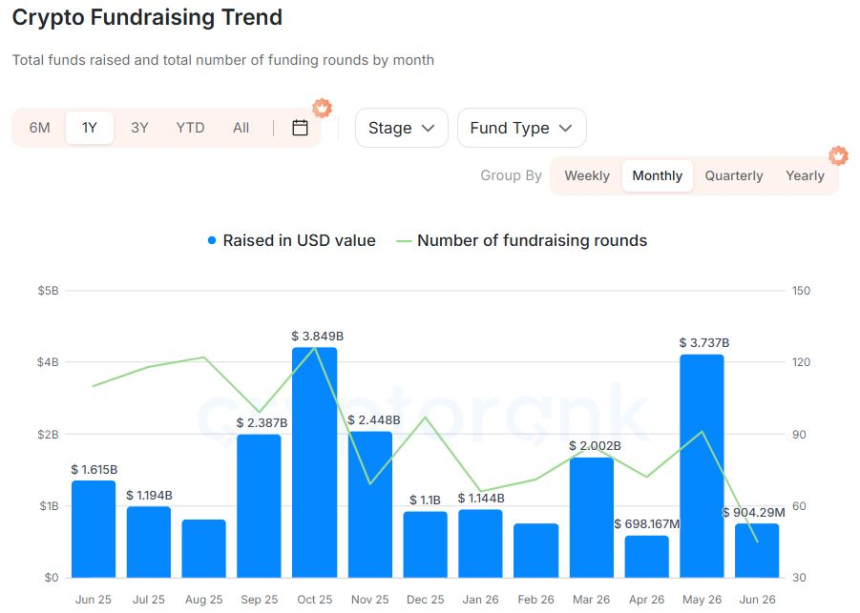Select the 3Y time range
This screenshot has height=613, width=860.
[x=139, y=128]
